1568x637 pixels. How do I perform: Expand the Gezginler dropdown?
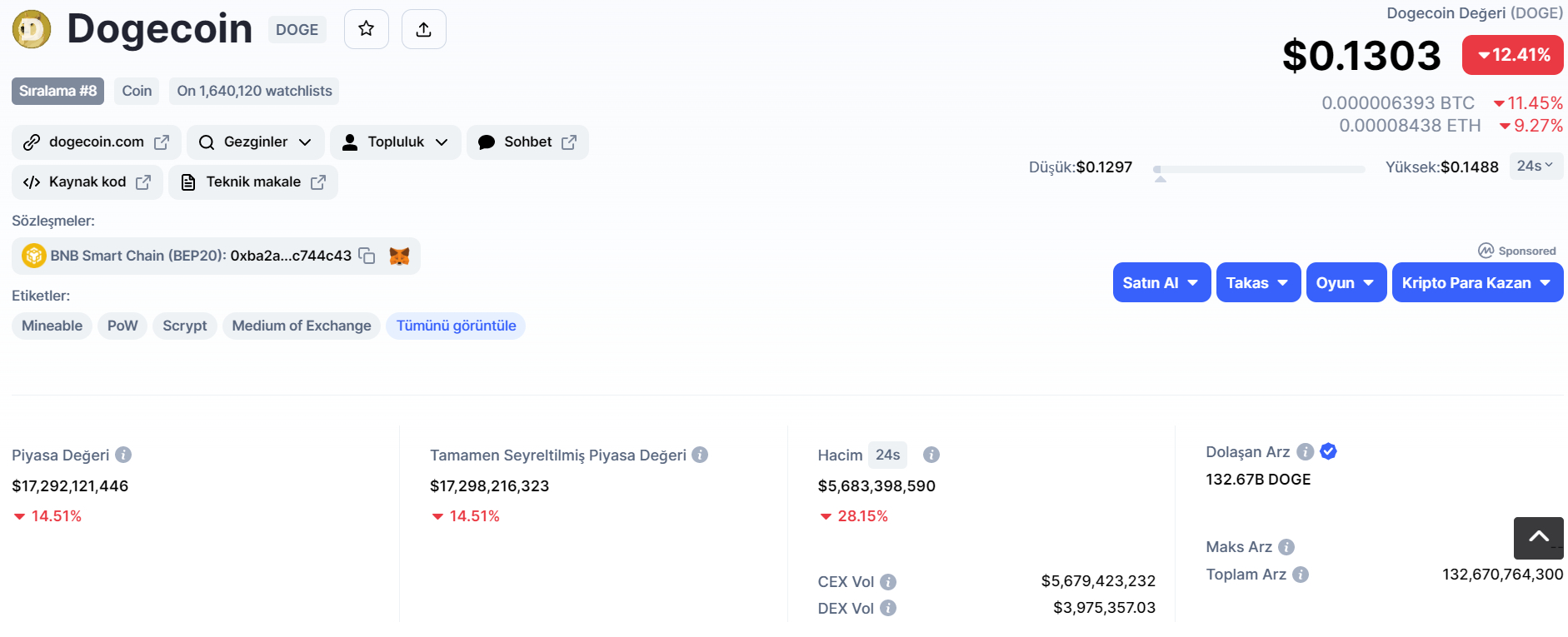(x=256, y=142)
